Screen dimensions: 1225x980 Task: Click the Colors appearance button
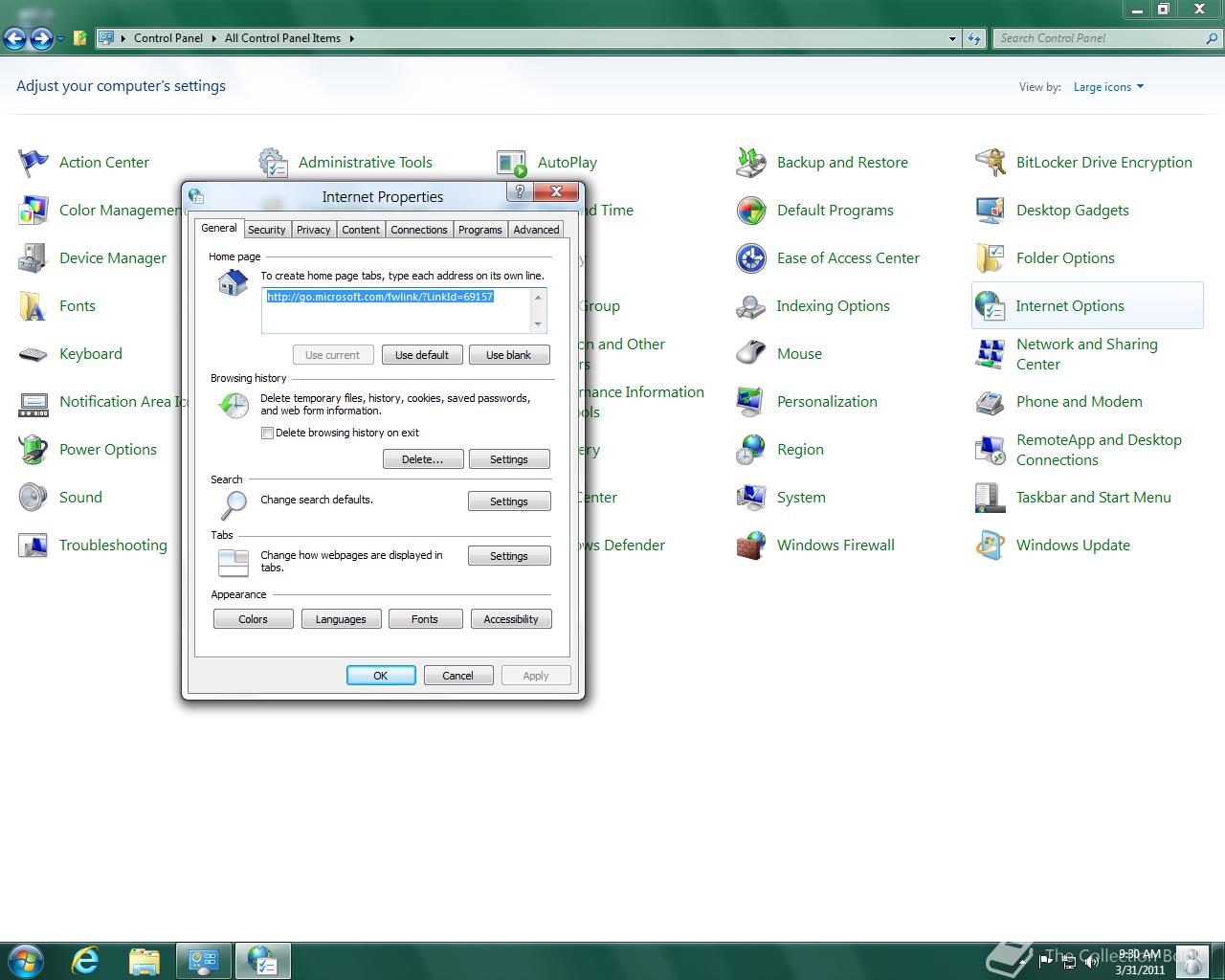tap(254, 619)
